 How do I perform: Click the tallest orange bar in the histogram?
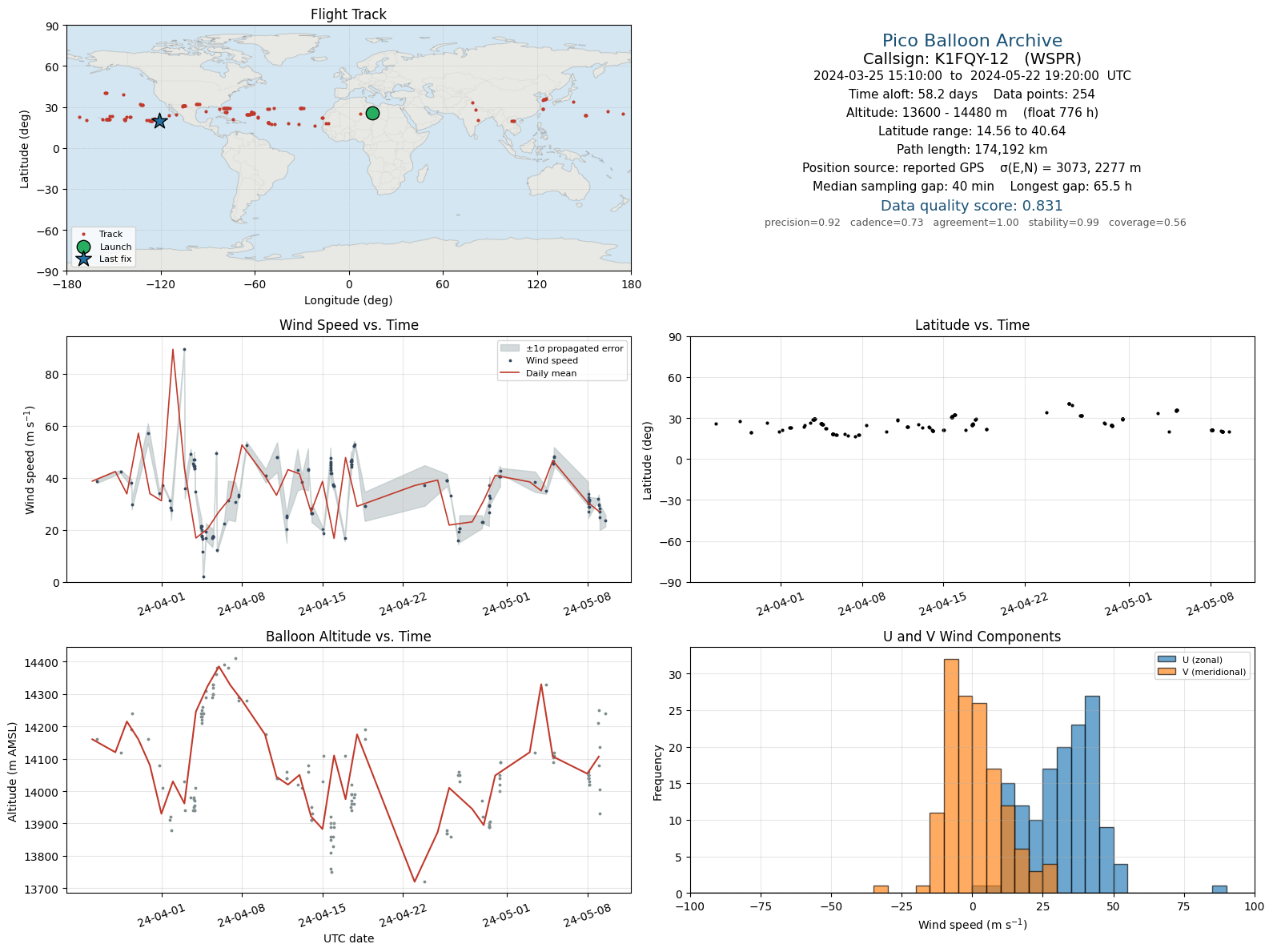pos(951,776)
